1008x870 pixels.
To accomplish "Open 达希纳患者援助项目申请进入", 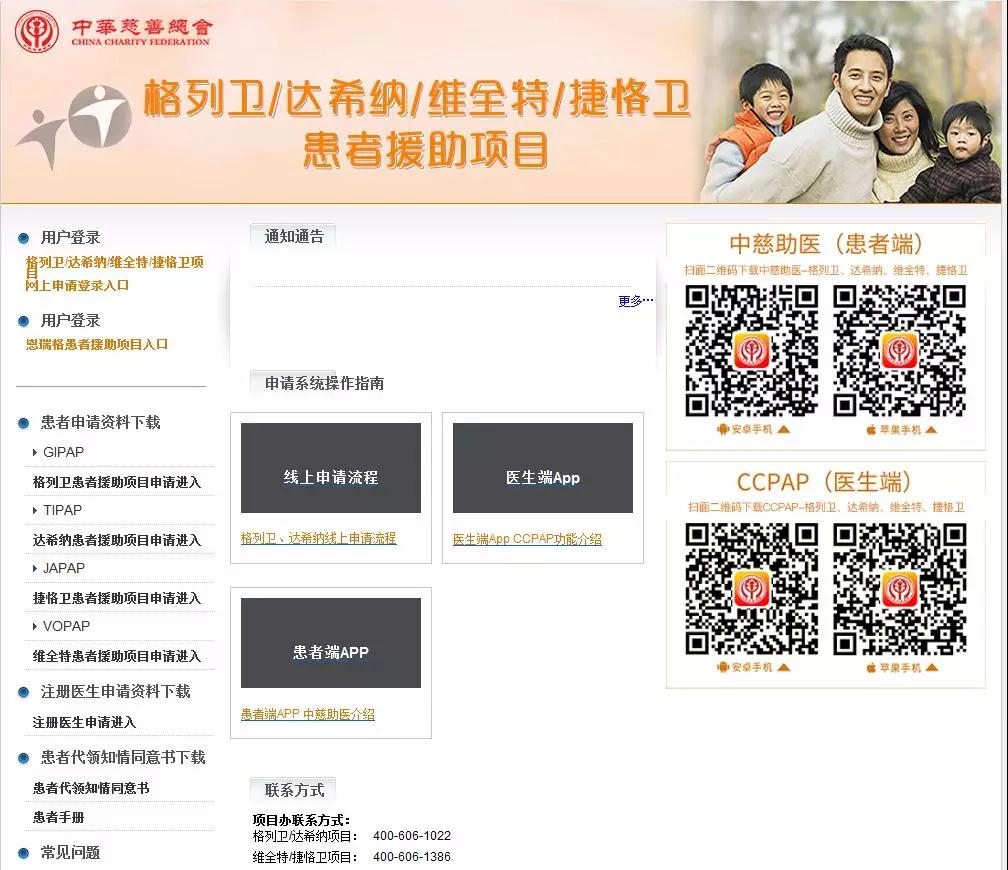I will (117, 540).
